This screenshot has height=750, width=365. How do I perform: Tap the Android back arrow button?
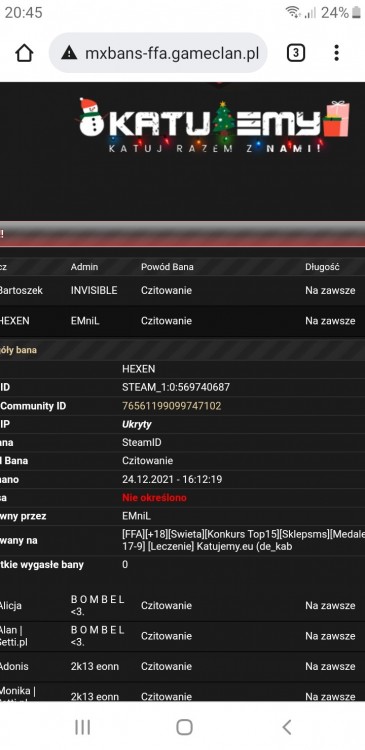[x=287, y=727]
